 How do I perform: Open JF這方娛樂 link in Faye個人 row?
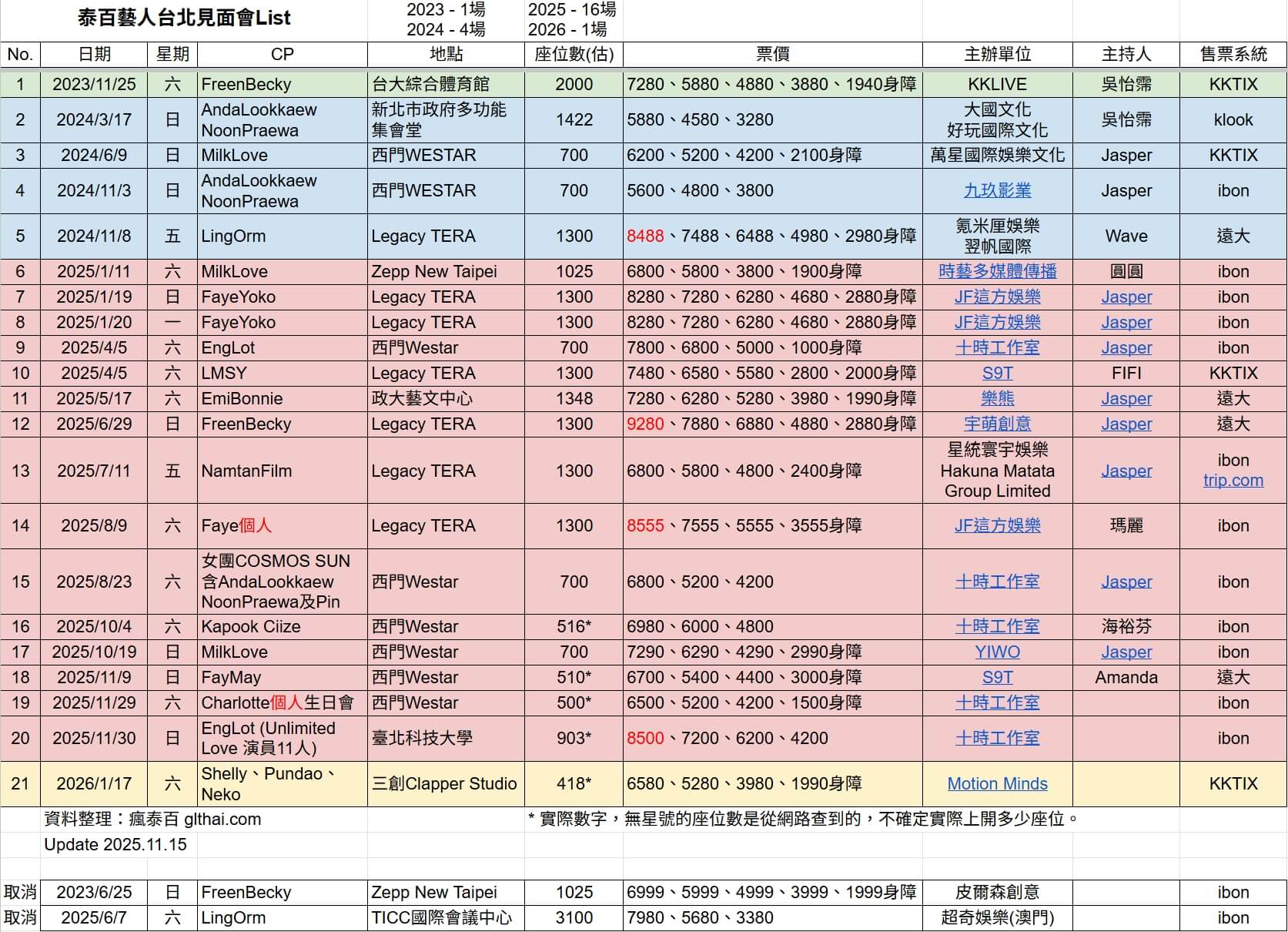tap(997, 526)
